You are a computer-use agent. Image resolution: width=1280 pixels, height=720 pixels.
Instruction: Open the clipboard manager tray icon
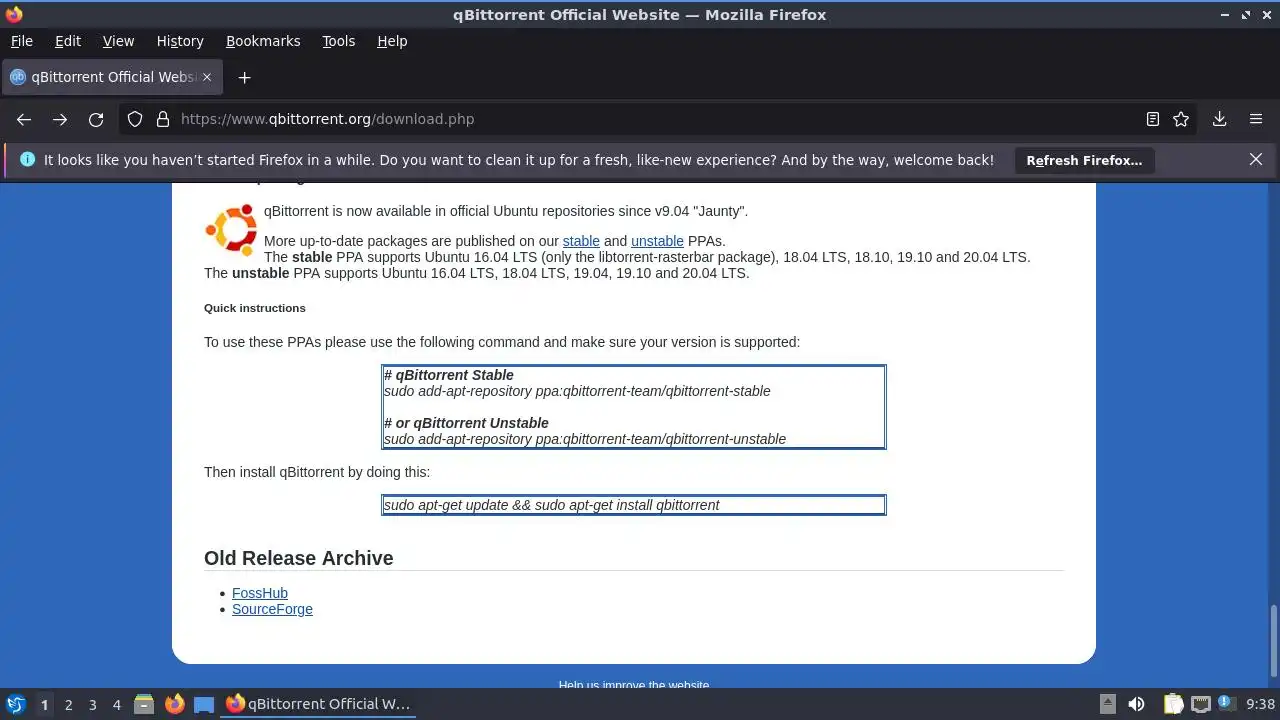tap(1173, 704)
